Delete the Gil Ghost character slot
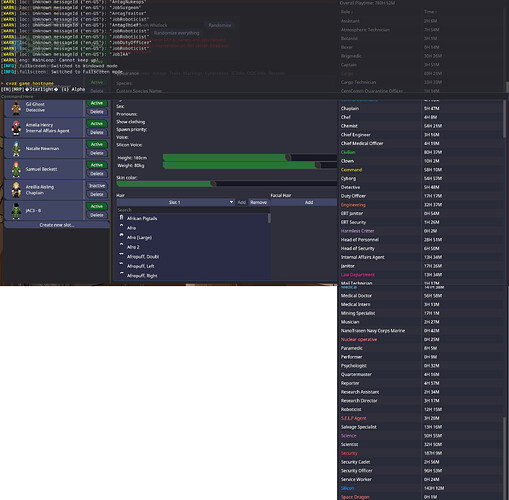This screenshot has width=509, height=500. 97,112
